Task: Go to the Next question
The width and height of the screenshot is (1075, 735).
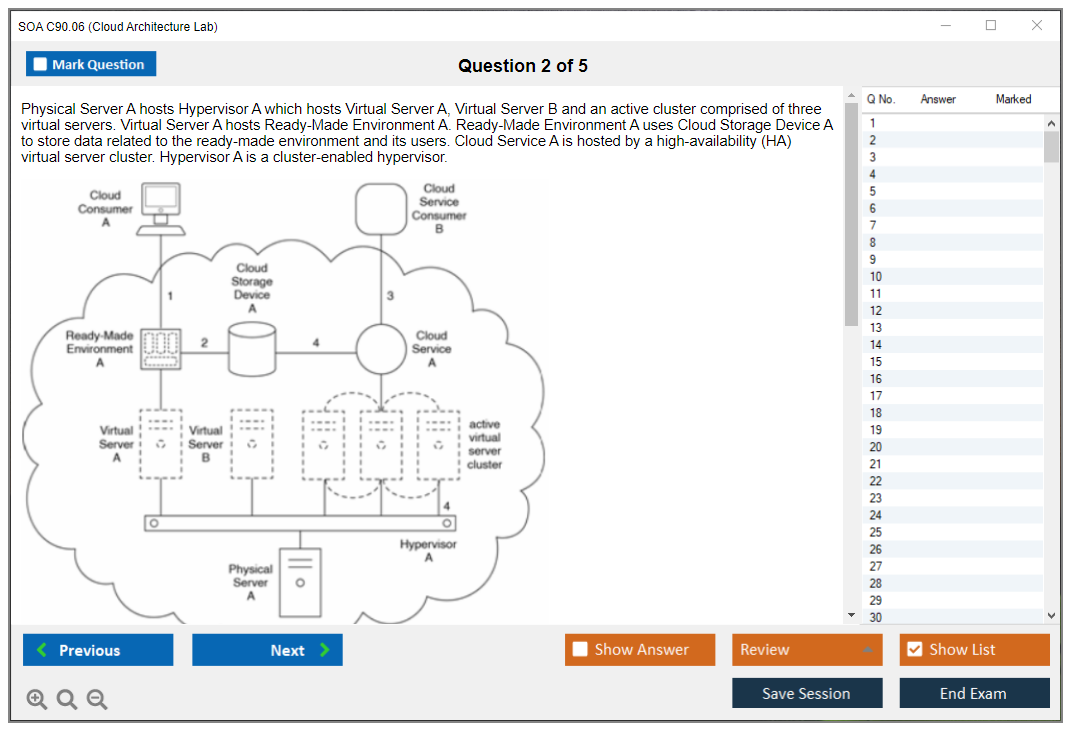Action: tap(267, 650)
